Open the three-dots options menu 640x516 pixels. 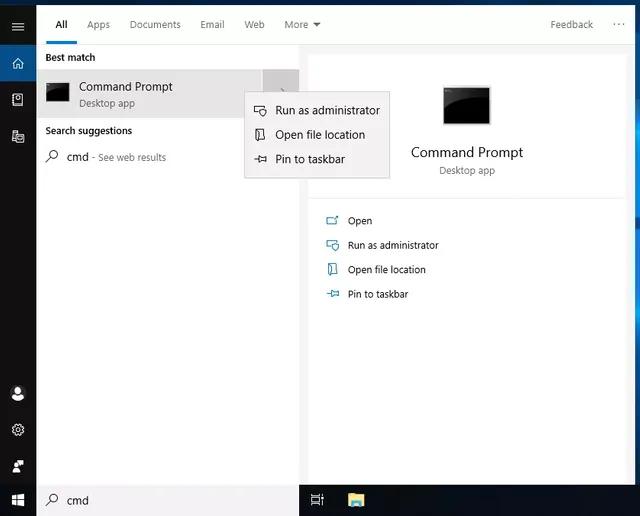point(619,24)
